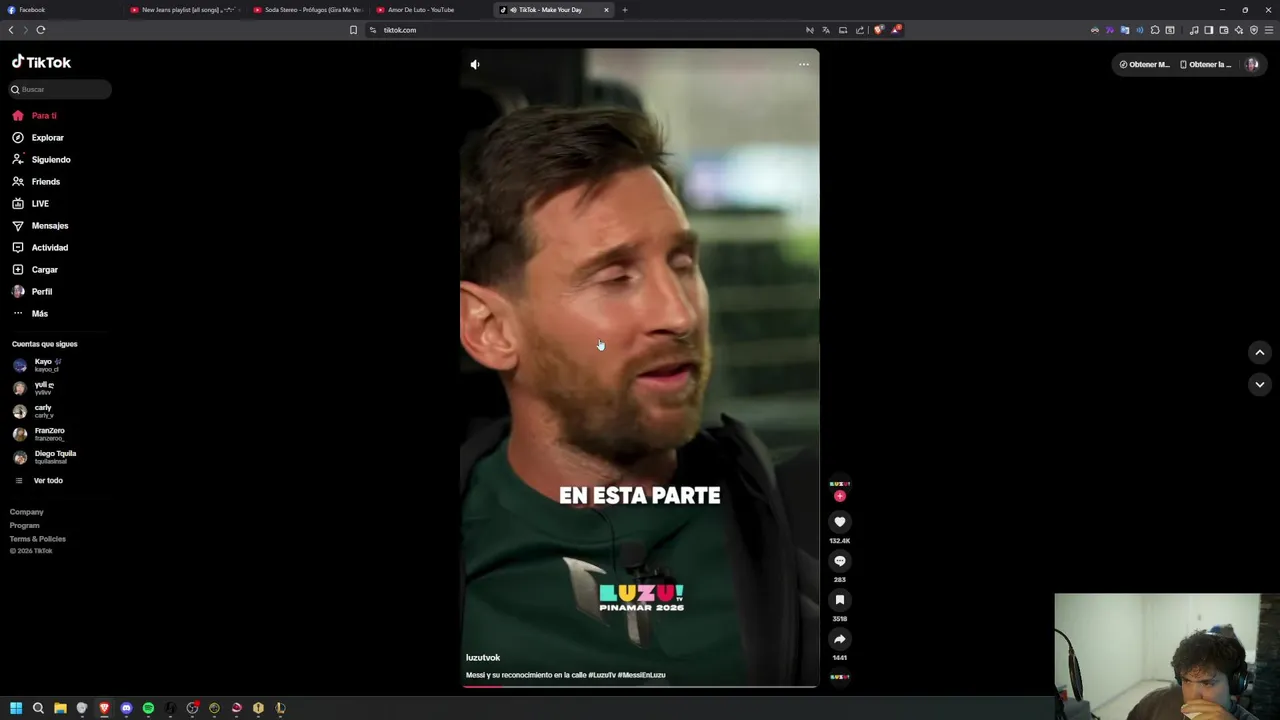Open the Windows Start menu
Screen dimensions: 1280x720
pyautogui.click(x=16, y=708)
